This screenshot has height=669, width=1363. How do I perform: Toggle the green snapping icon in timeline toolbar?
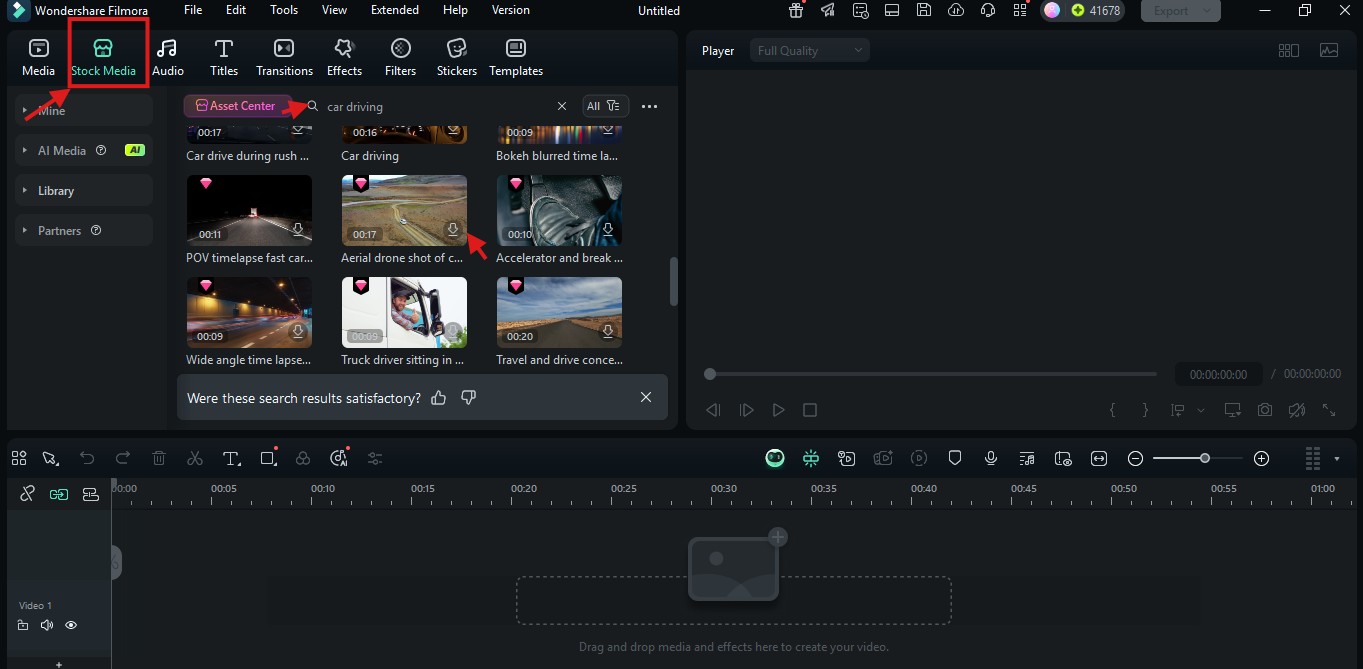pos(811,458)
